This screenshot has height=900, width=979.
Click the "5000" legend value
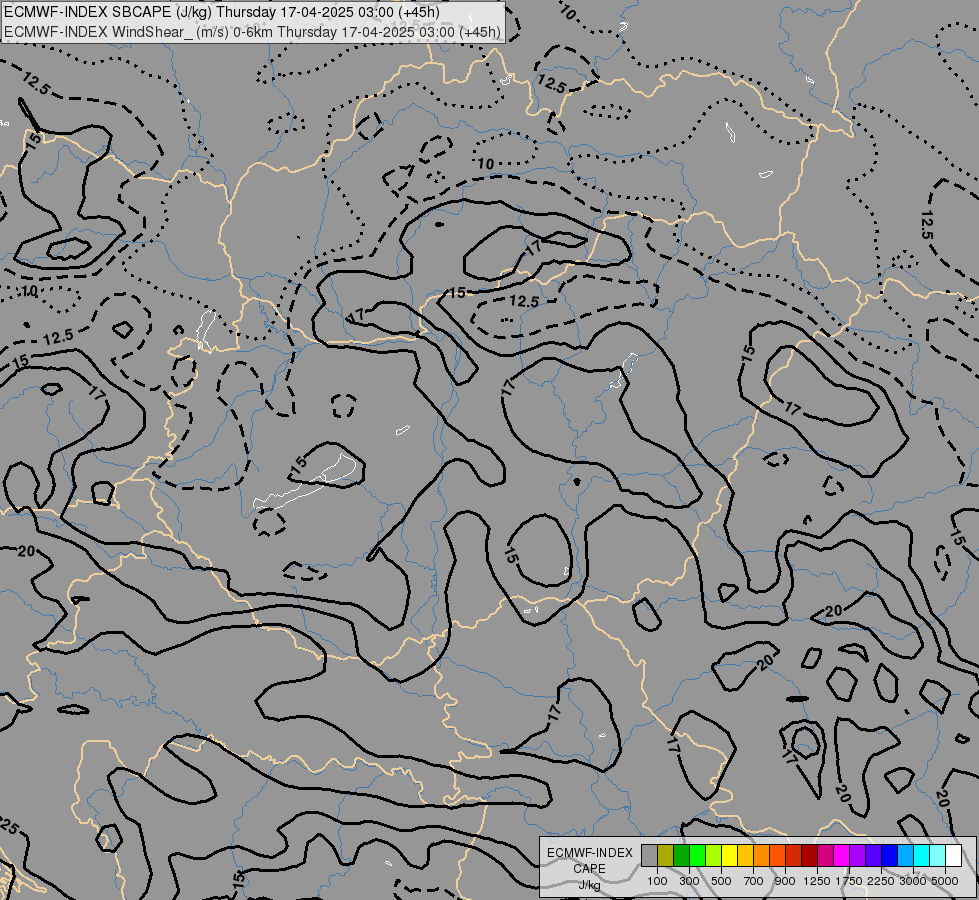click(945, 881)
